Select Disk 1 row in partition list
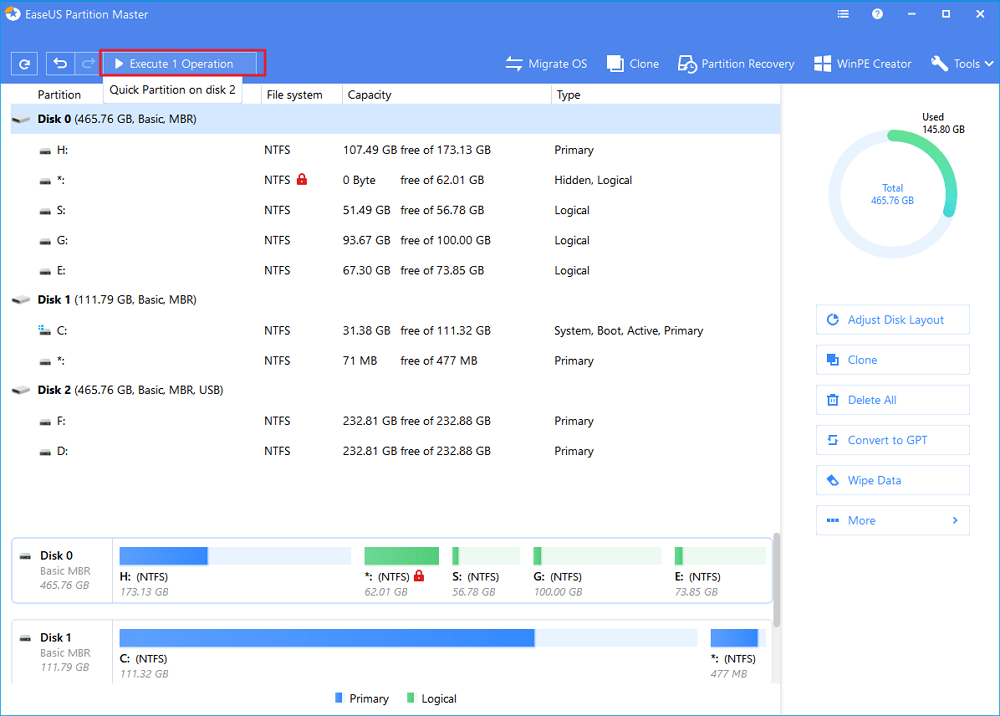 pos(116,300)
